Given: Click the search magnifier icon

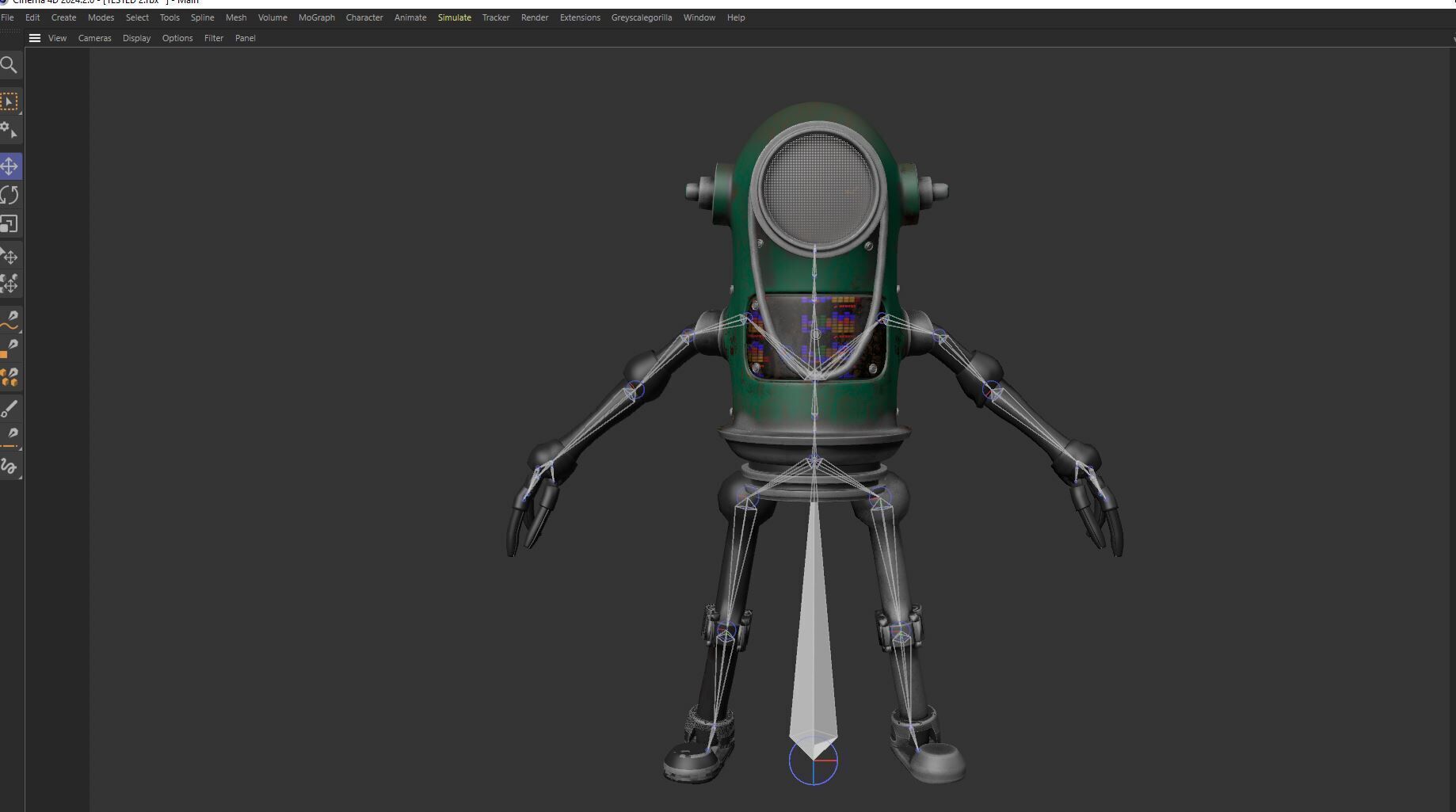Looking at the screenshot, I should [9, 65].
